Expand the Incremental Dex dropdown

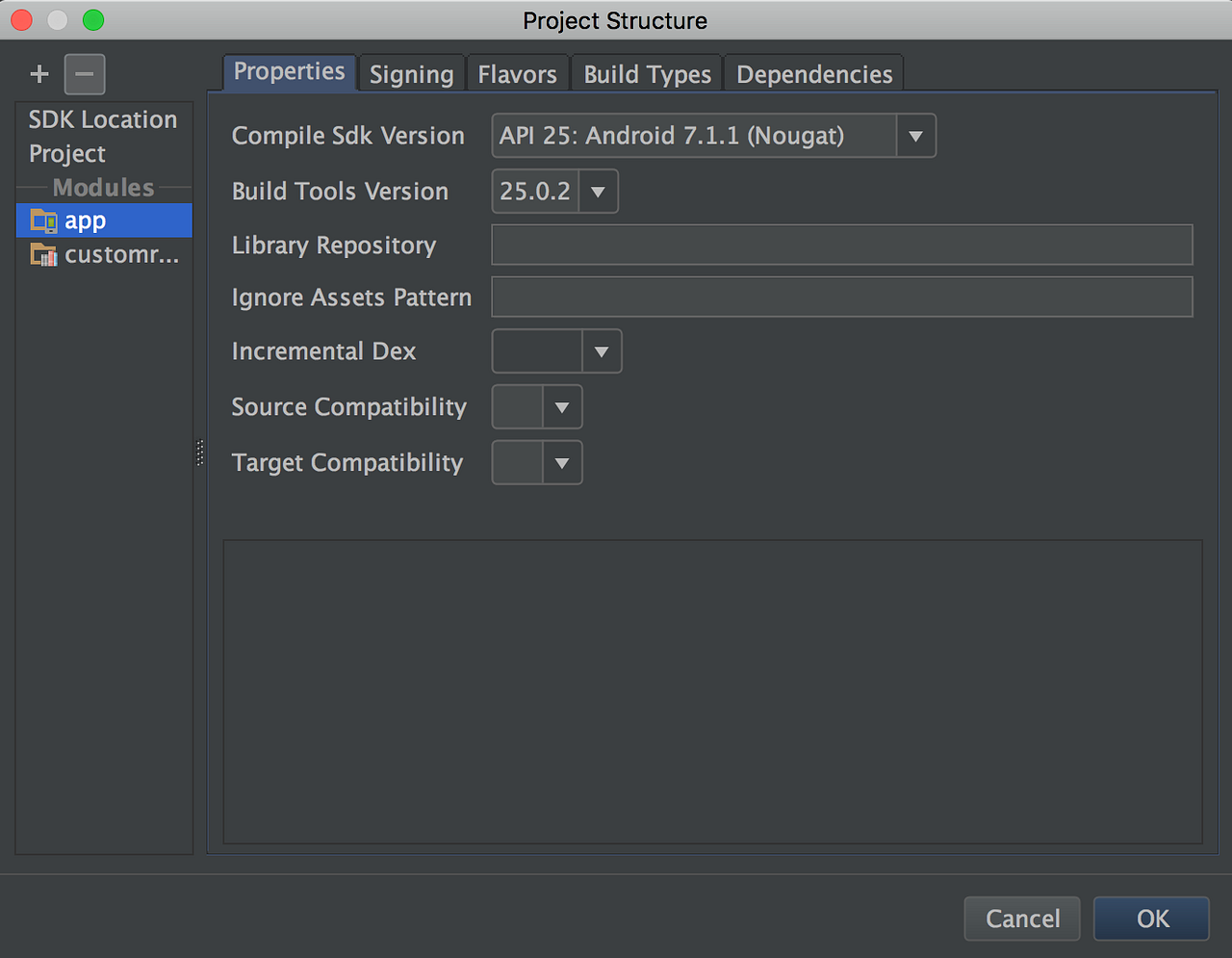[x=601, y=350]
